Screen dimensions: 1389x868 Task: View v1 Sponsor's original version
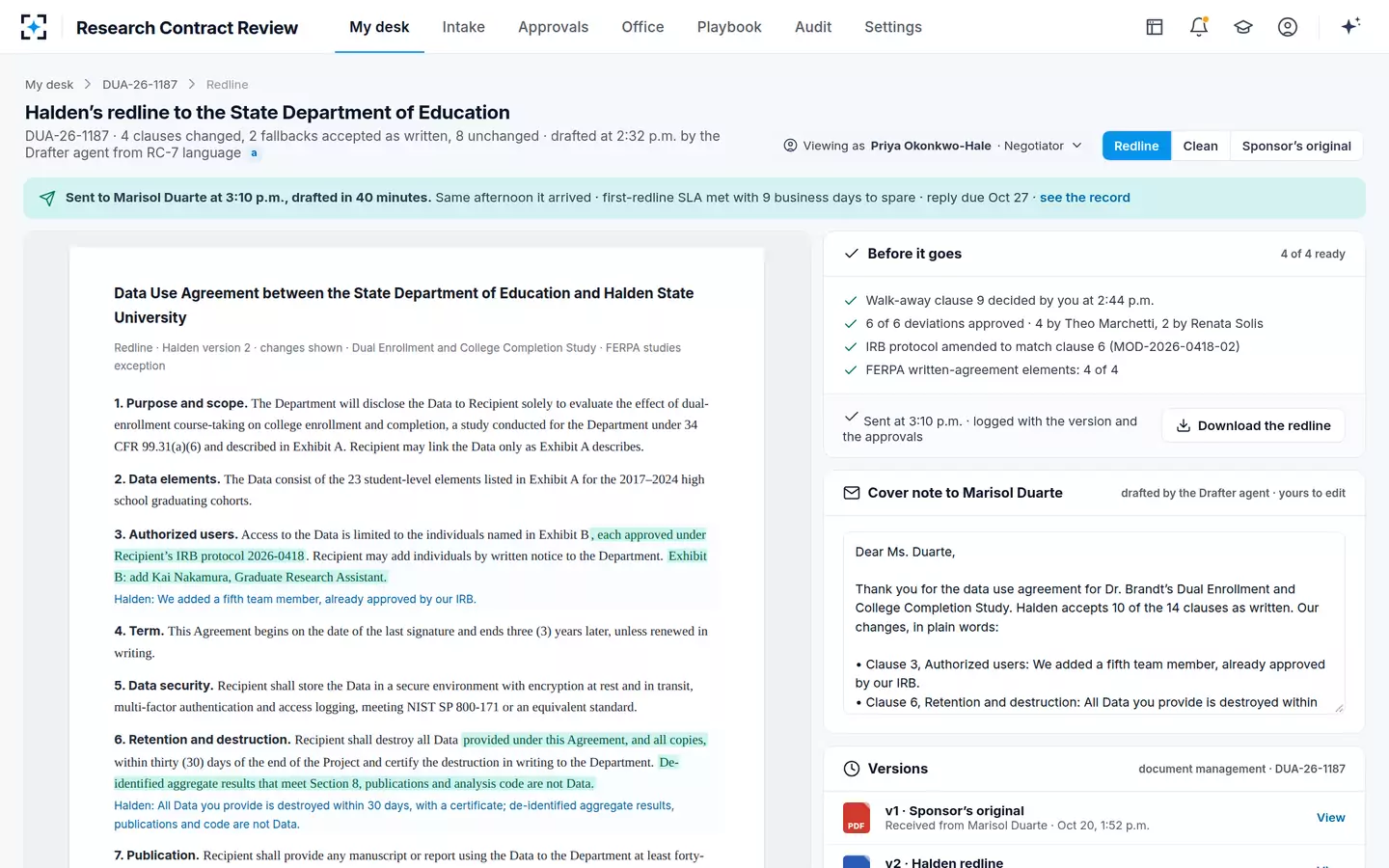1331,818
